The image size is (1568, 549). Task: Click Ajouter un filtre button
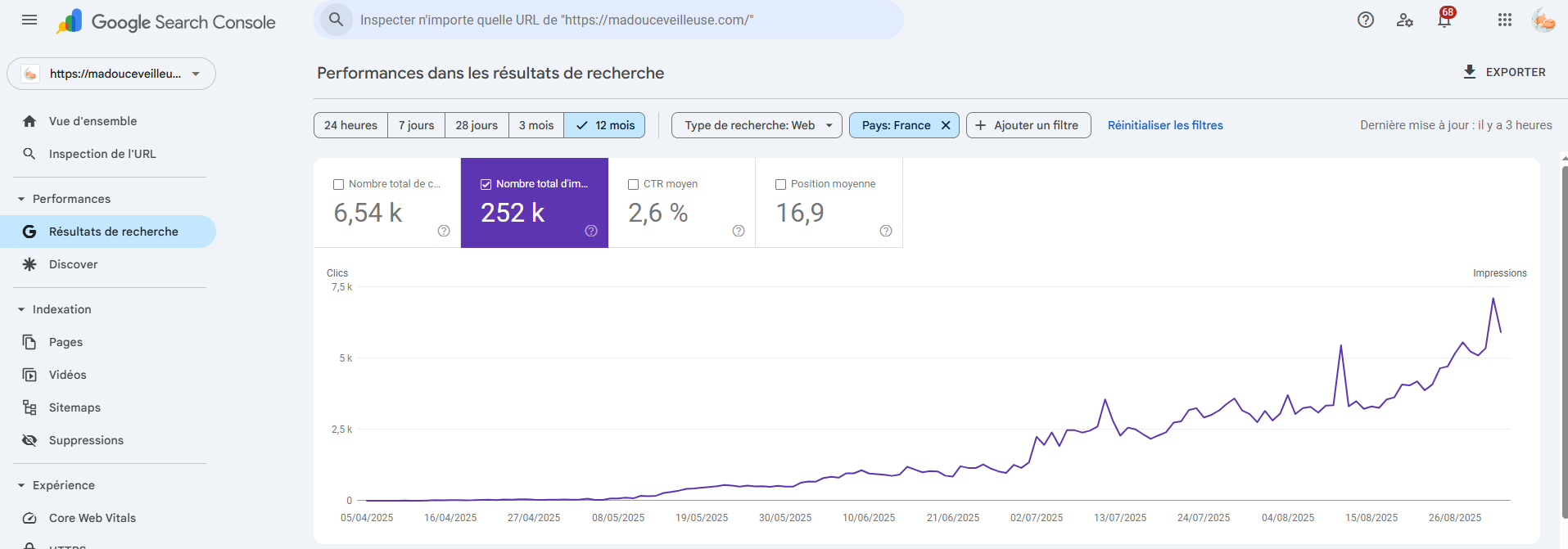[x=1028, y=125]
